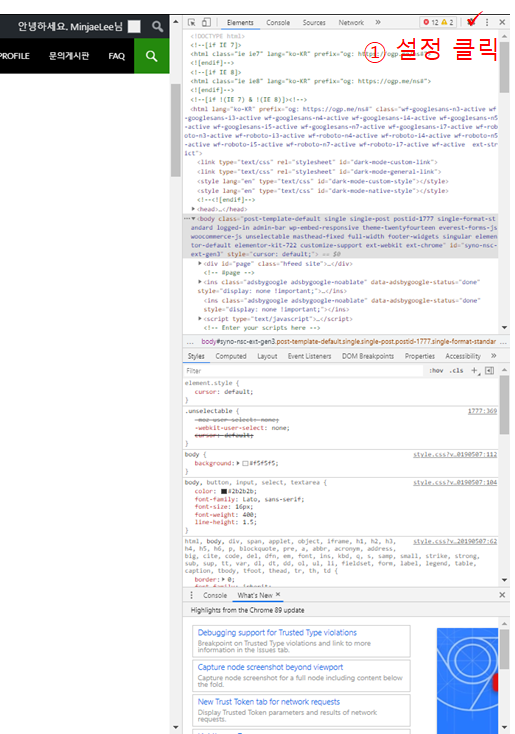Image resolution: width=515 pixels, height=734 pixels.
Task: Open the style.css line 104 link
Action: [x=455, y=483]
